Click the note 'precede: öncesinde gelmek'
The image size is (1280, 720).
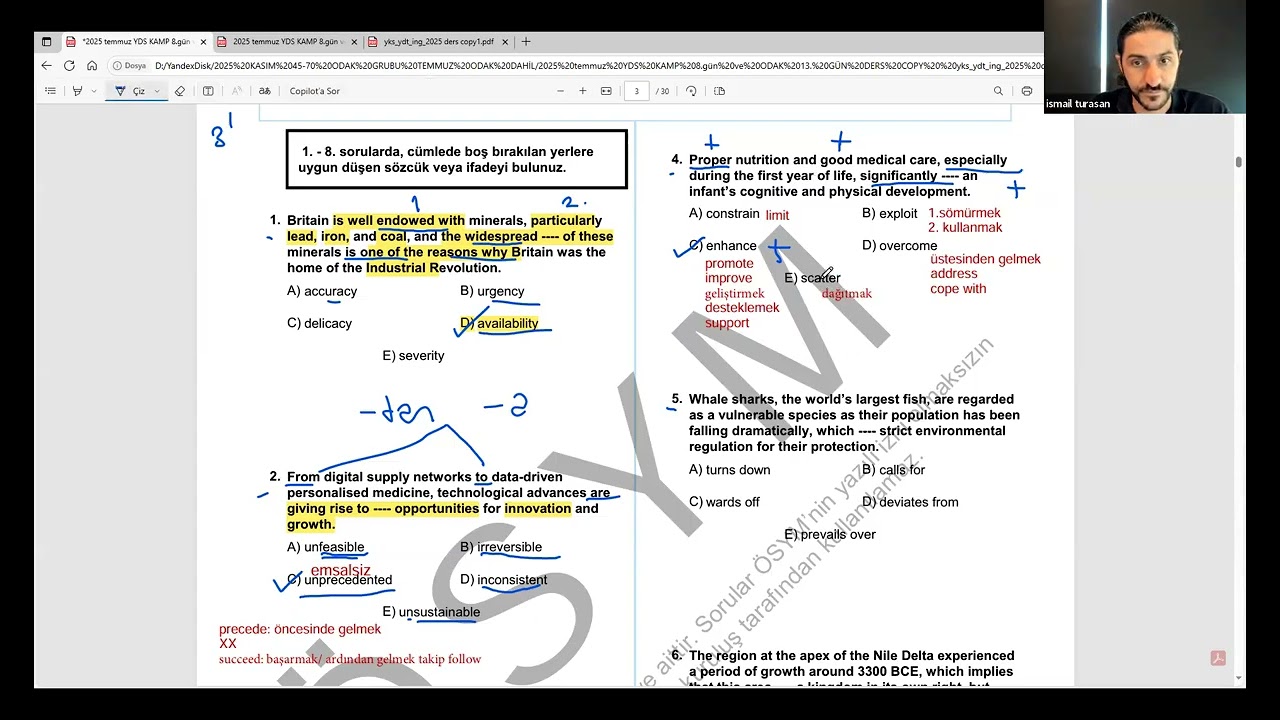pos(300,629)
